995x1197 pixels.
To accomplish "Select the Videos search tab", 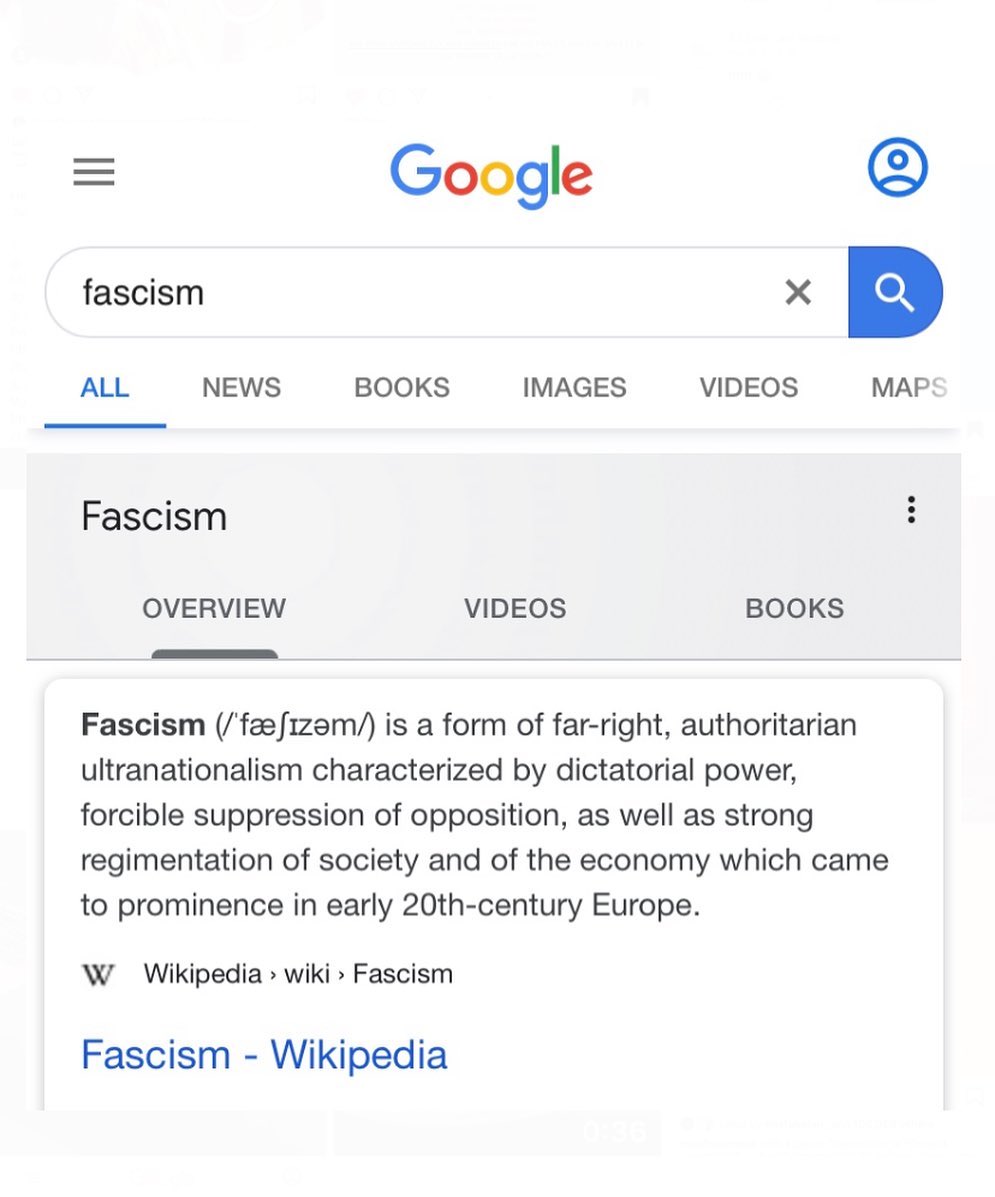I will pos(749,388).
